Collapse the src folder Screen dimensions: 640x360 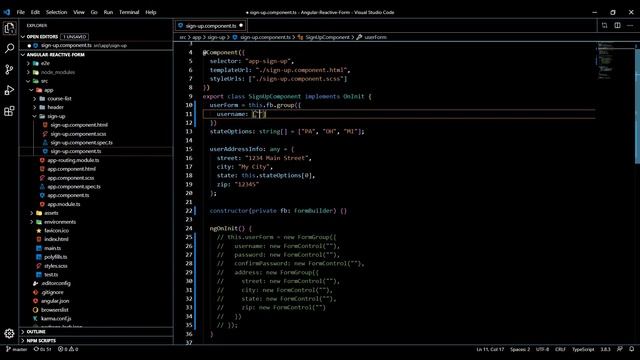pos(29,81)
